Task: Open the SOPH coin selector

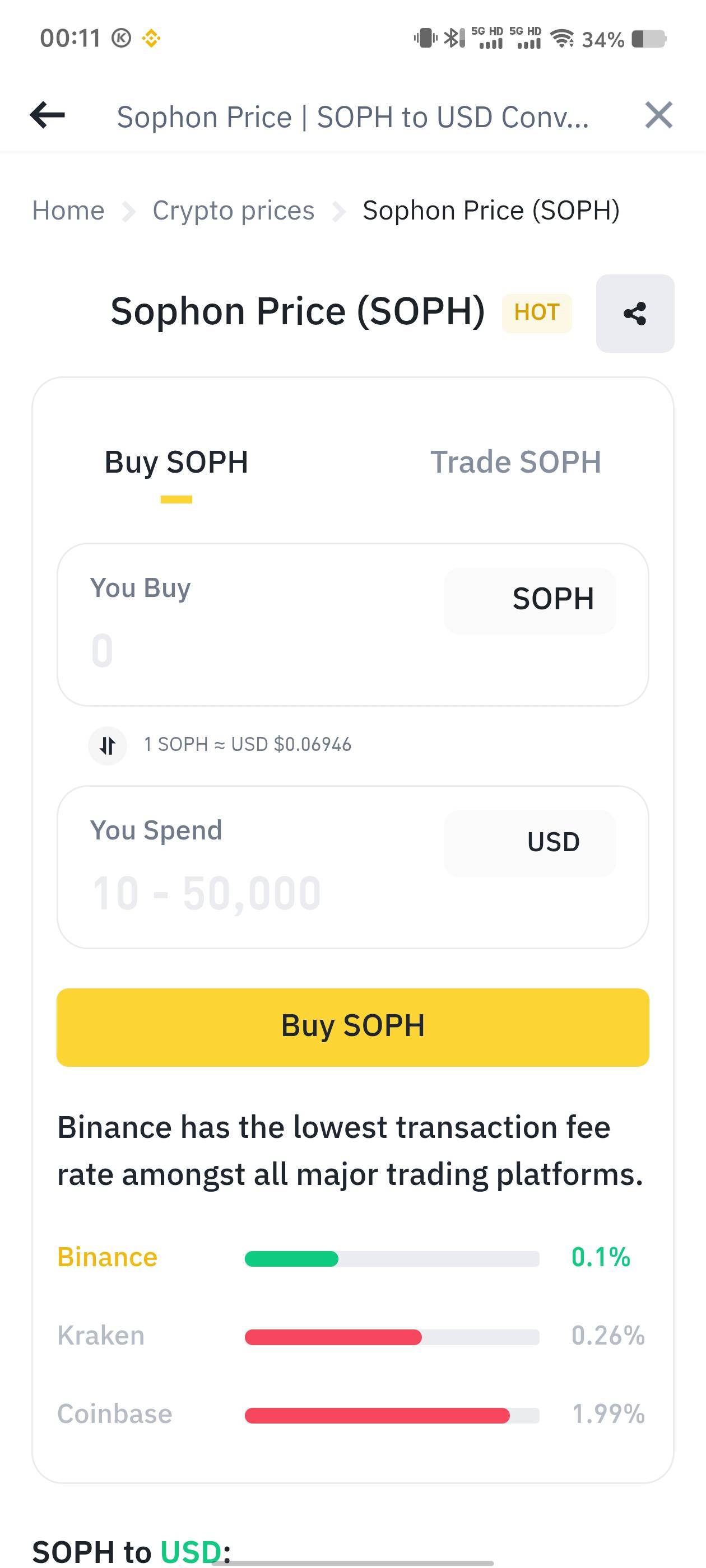Action: click(x=530, y=601)
